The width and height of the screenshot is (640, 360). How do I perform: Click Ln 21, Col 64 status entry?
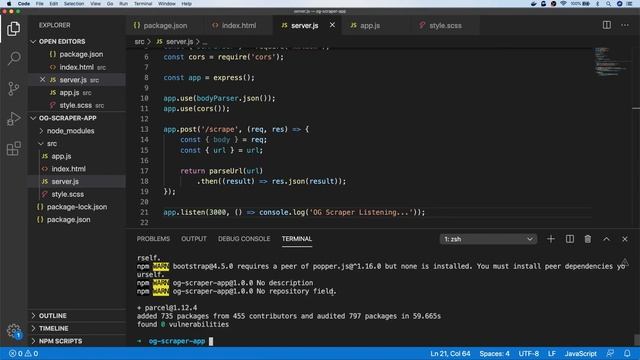click(450, 353)
